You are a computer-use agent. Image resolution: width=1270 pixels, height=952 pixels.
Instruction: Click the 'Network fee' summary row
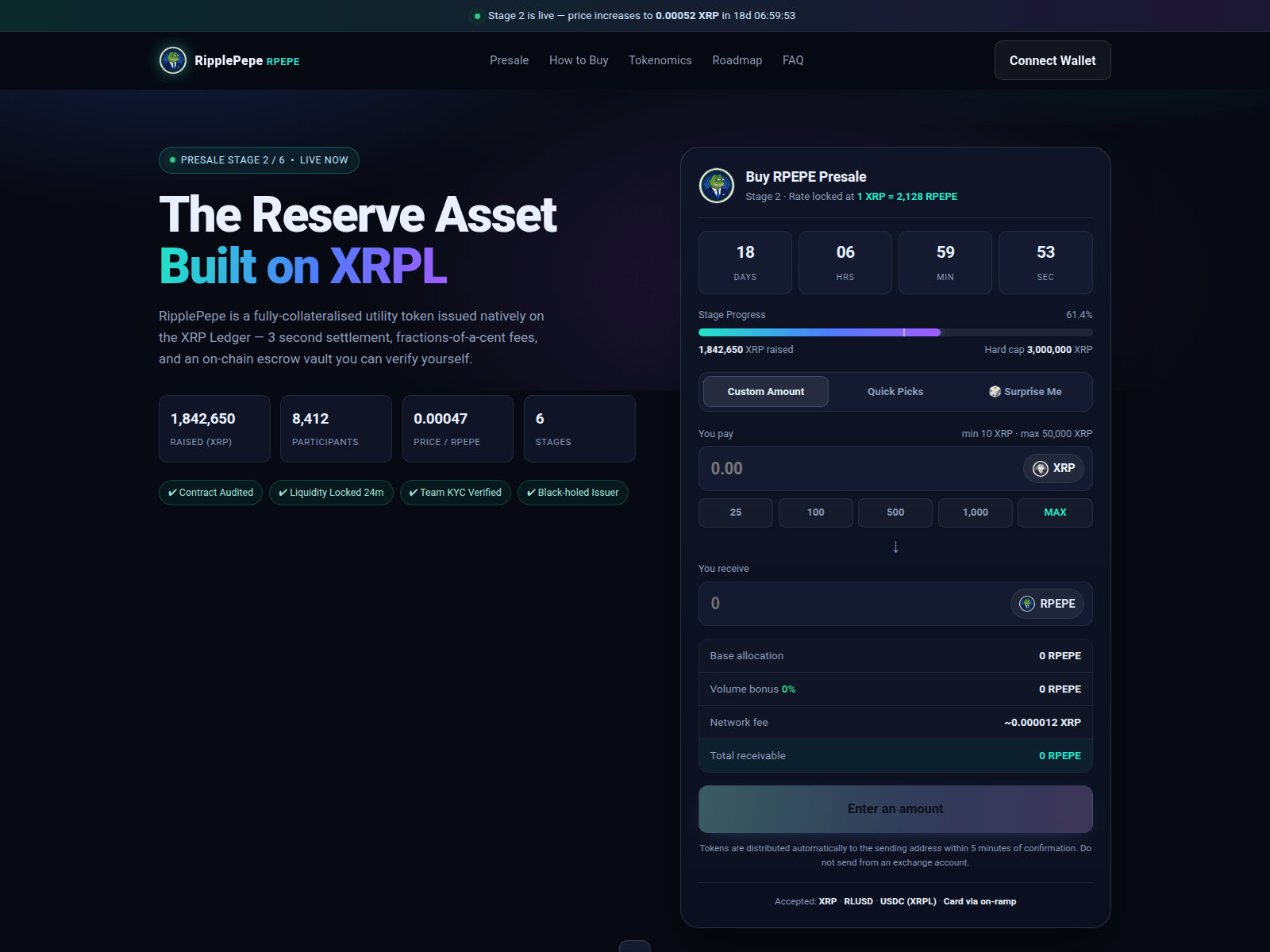(895, 723)
